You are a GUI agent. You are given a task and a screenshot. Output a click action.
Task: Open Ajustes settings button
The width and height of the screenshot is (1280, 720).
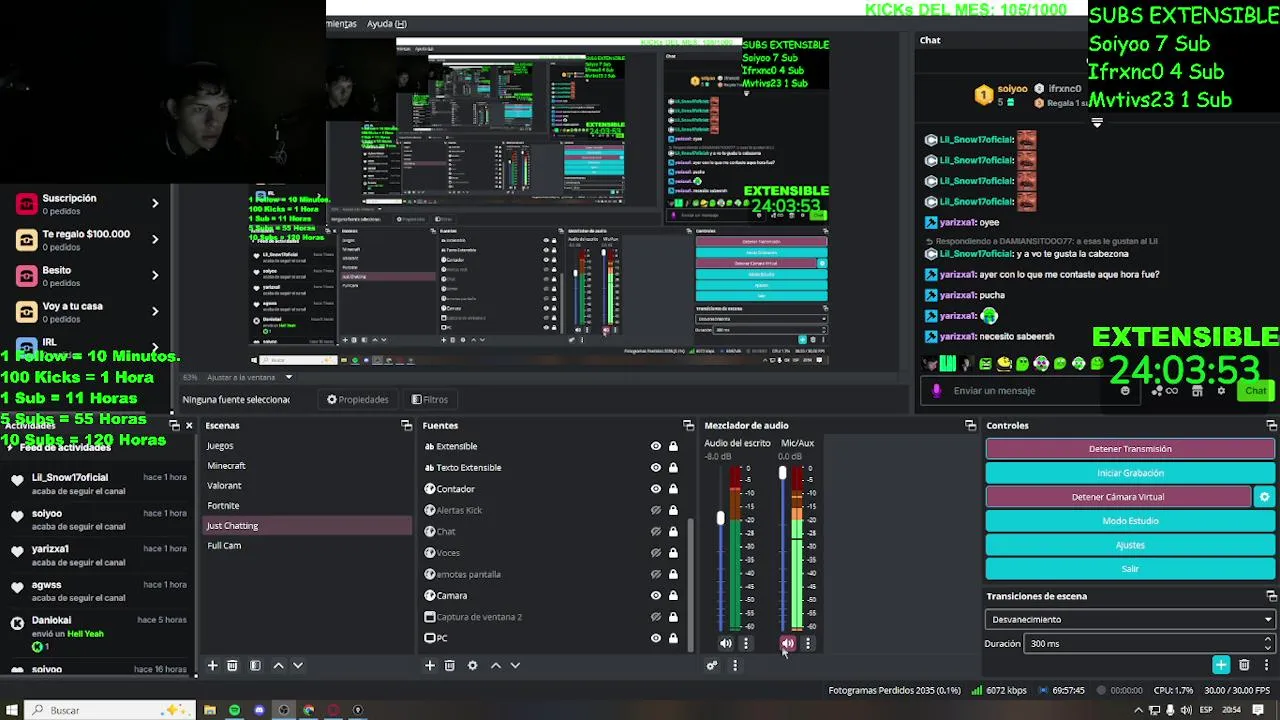coord(1130,545)
